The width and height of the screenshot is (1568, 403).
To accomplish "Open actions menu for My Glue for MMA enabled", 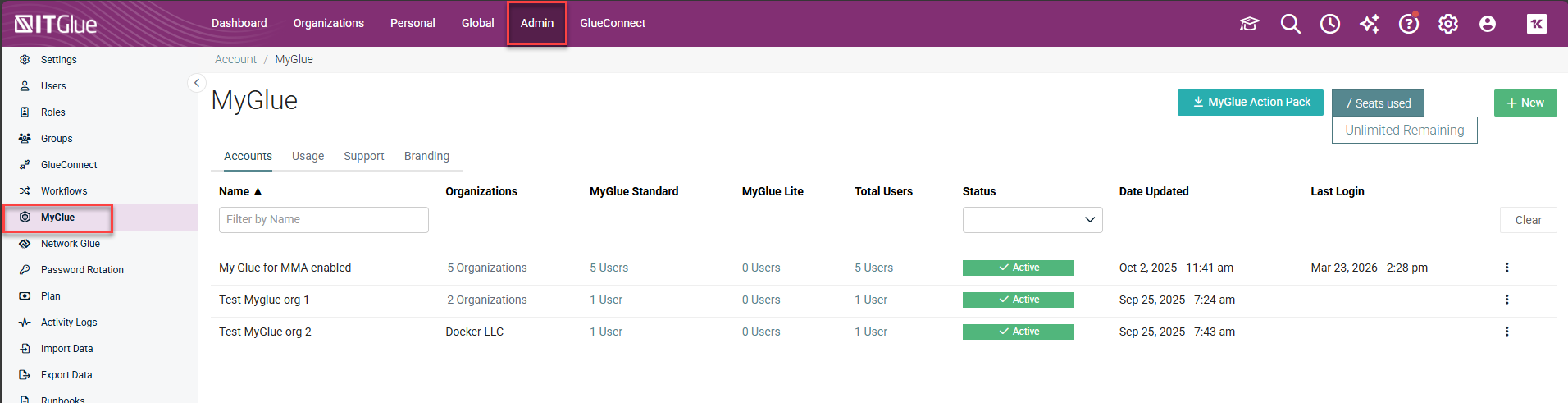I will point(1506,268).
